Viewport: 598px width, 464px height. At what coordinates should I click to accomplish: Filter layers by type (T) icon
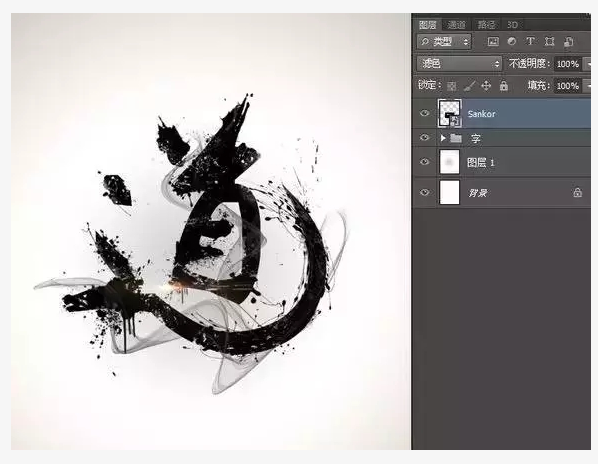[530, 41]
